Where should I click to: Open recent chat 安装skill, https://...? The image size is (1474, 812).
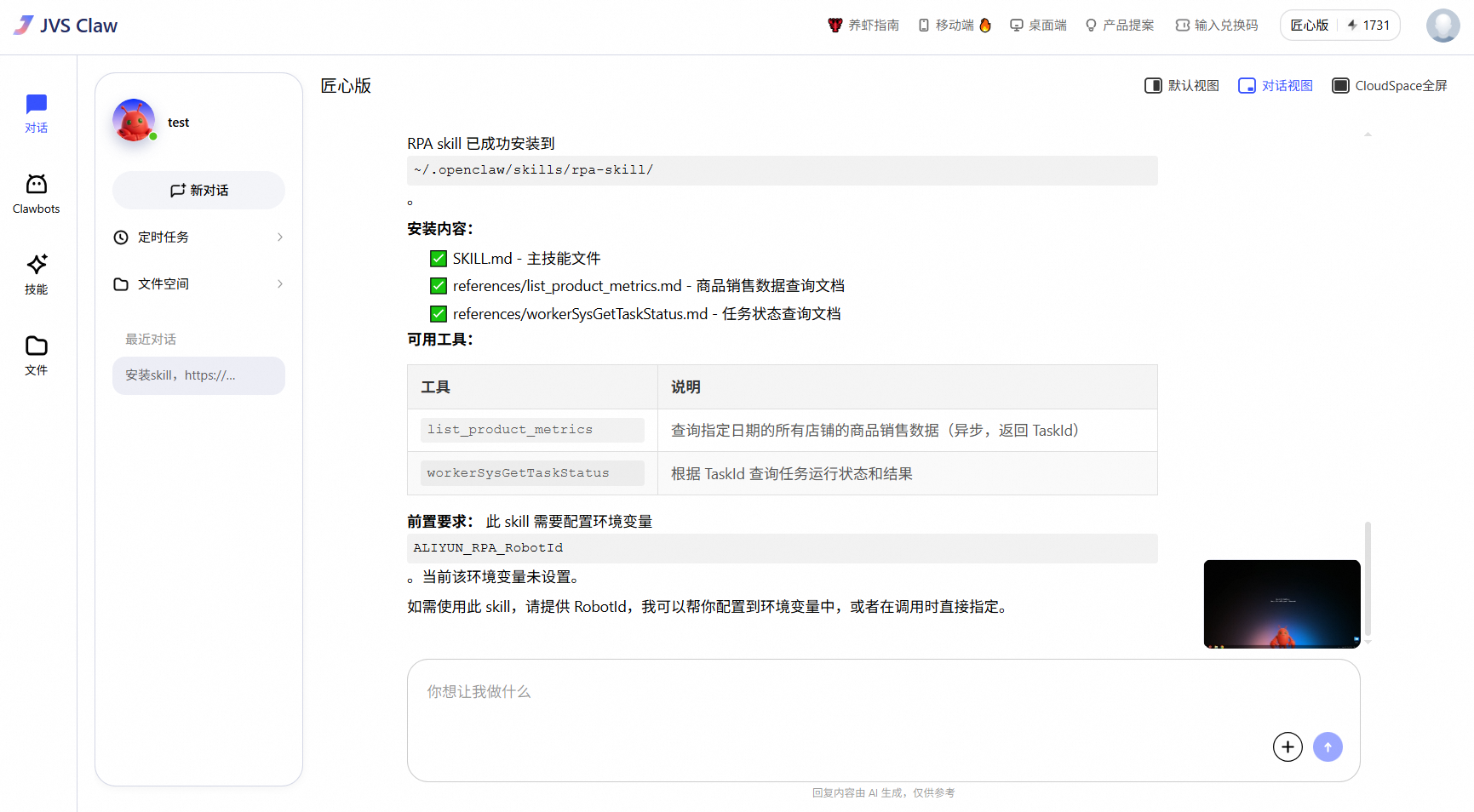198,375
